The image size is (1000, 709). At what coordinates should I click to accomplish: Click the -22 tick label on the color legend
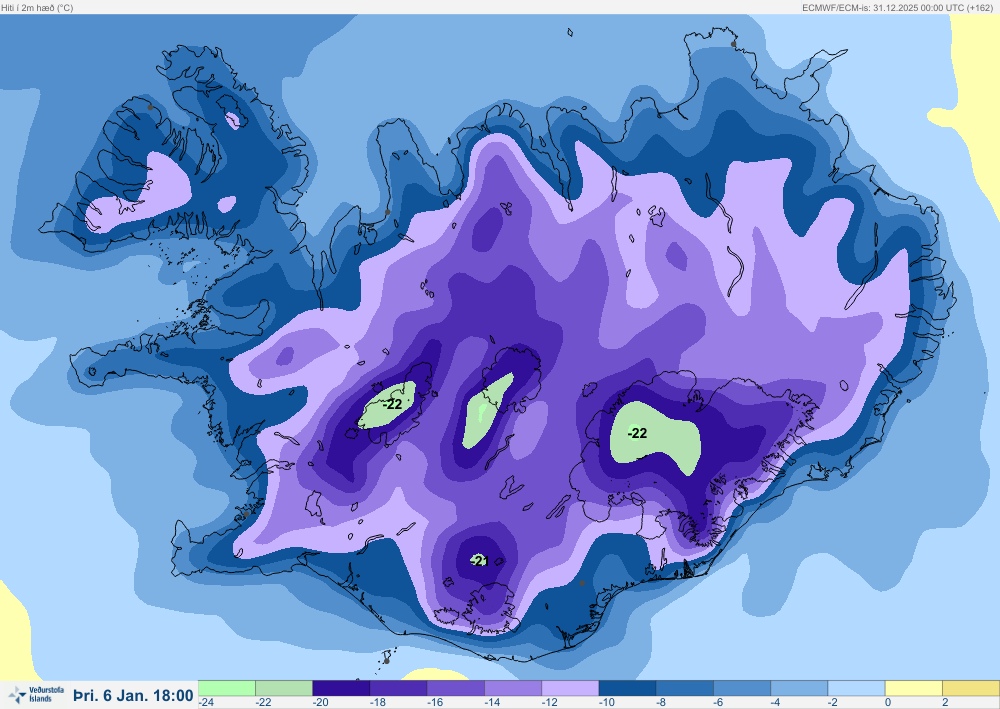click(263, 703)
